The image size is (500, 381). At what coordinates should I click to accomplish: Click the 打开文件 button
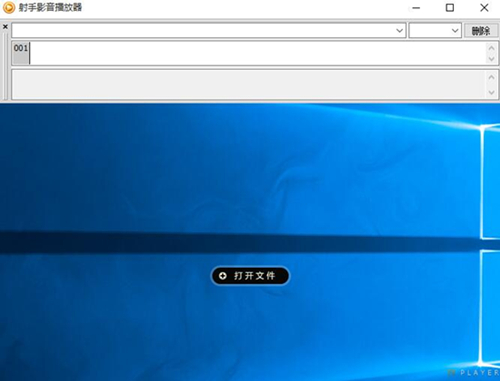coord(250,276)
